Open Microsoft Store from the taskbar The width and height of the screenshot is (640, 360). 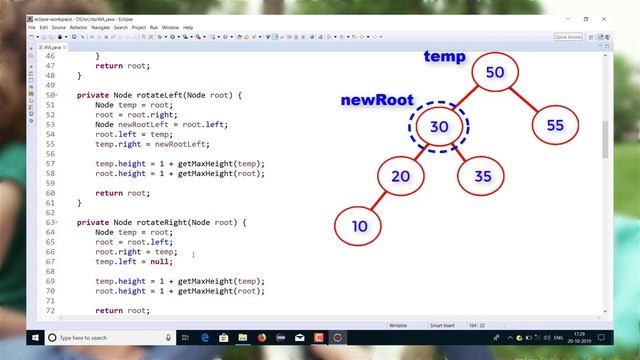click(223, 338)
